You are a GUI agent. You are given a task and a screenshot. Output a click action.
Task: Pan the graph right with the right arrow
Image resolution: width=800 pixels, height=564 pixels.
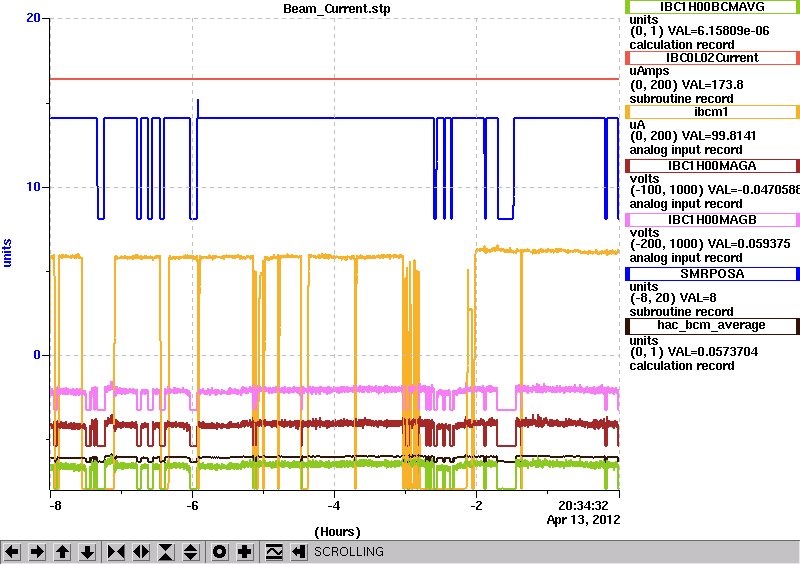tap(37, 552)
